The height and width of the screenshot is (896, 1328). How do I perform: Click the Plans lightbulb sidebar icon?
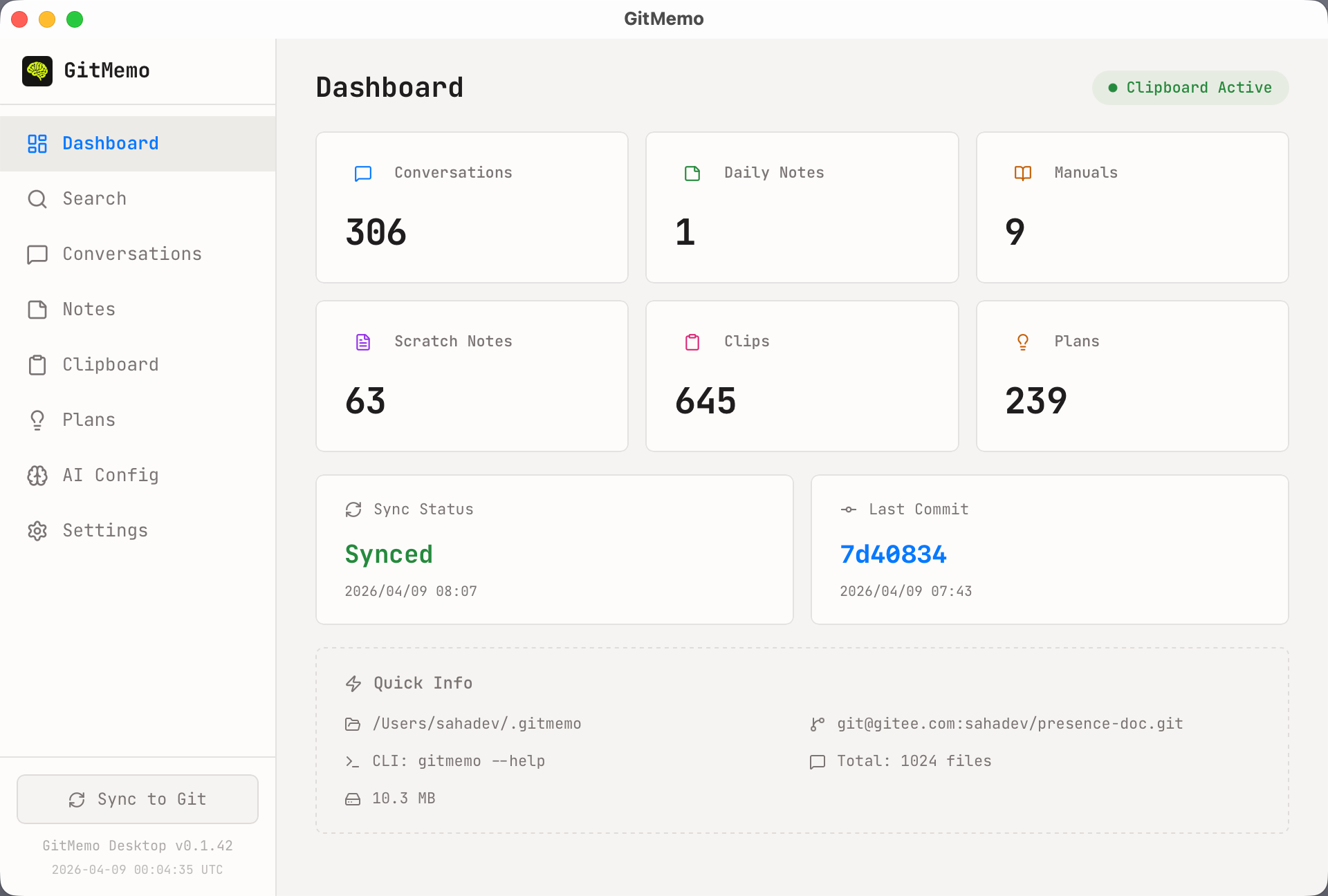(37, 420)
